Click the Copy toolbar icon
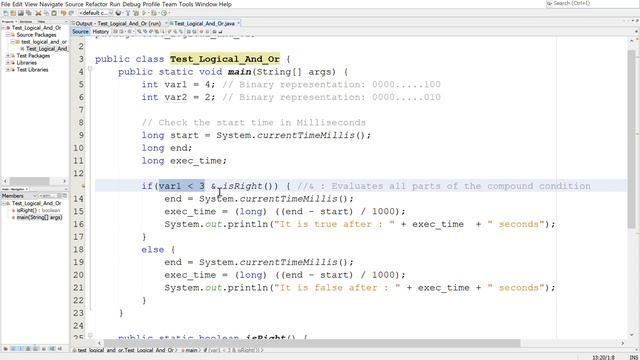Image resolution: width=640 pixels, height=360 pixels. (x=46, y=13)
